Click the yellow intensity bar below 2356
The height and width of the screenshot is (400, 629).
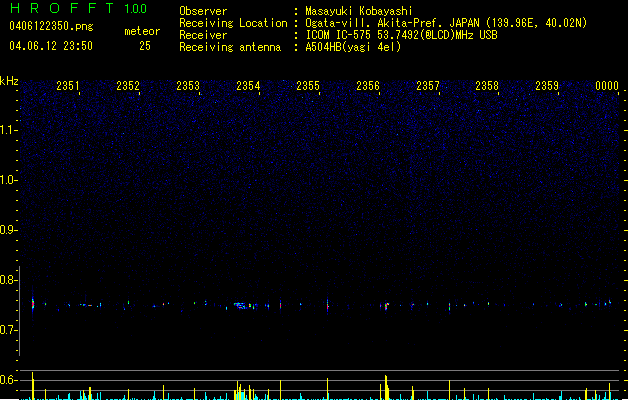pyautogui.click(x=386, y=387)
